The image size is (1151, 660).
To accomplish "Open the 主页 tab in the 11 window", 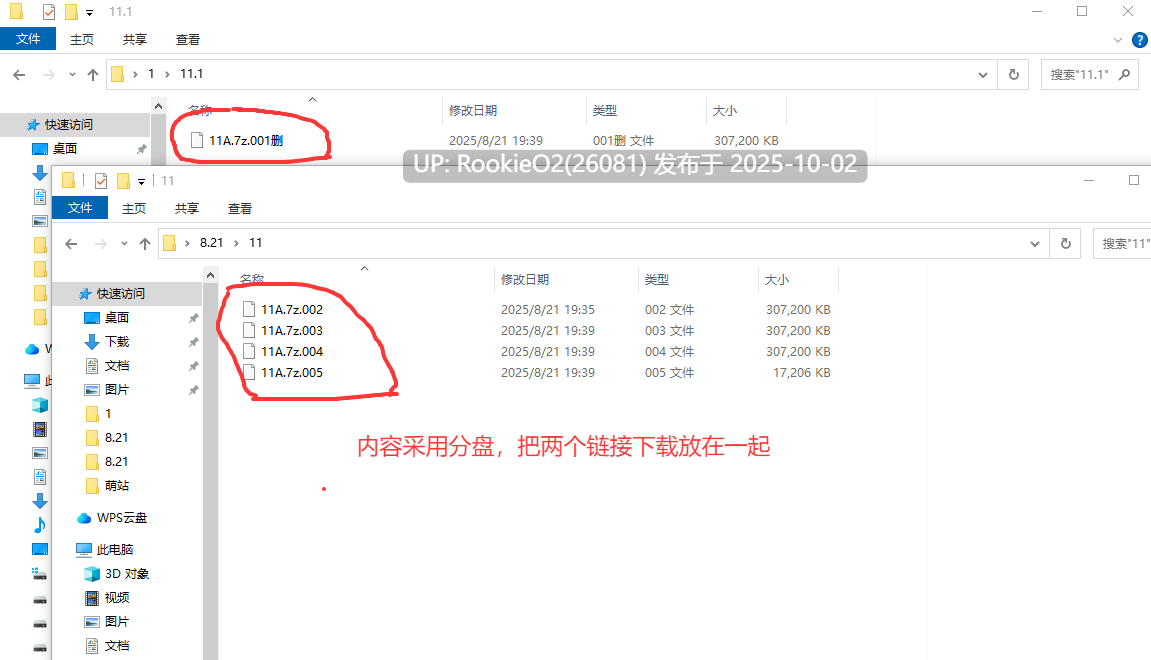I will 134,208.
